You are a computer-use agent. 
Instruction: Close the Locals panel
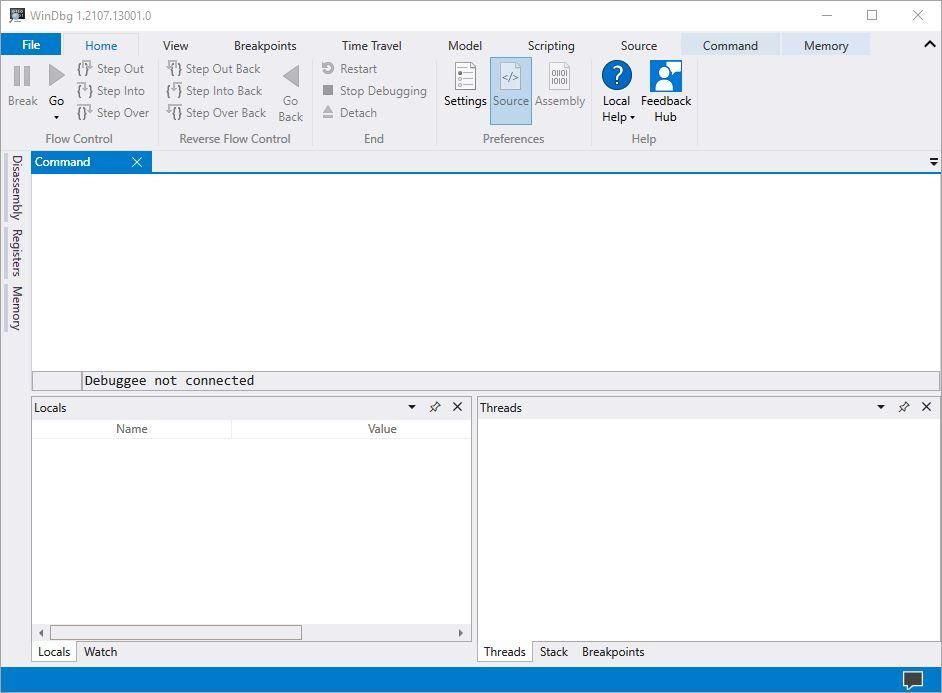tap(458, 407)
